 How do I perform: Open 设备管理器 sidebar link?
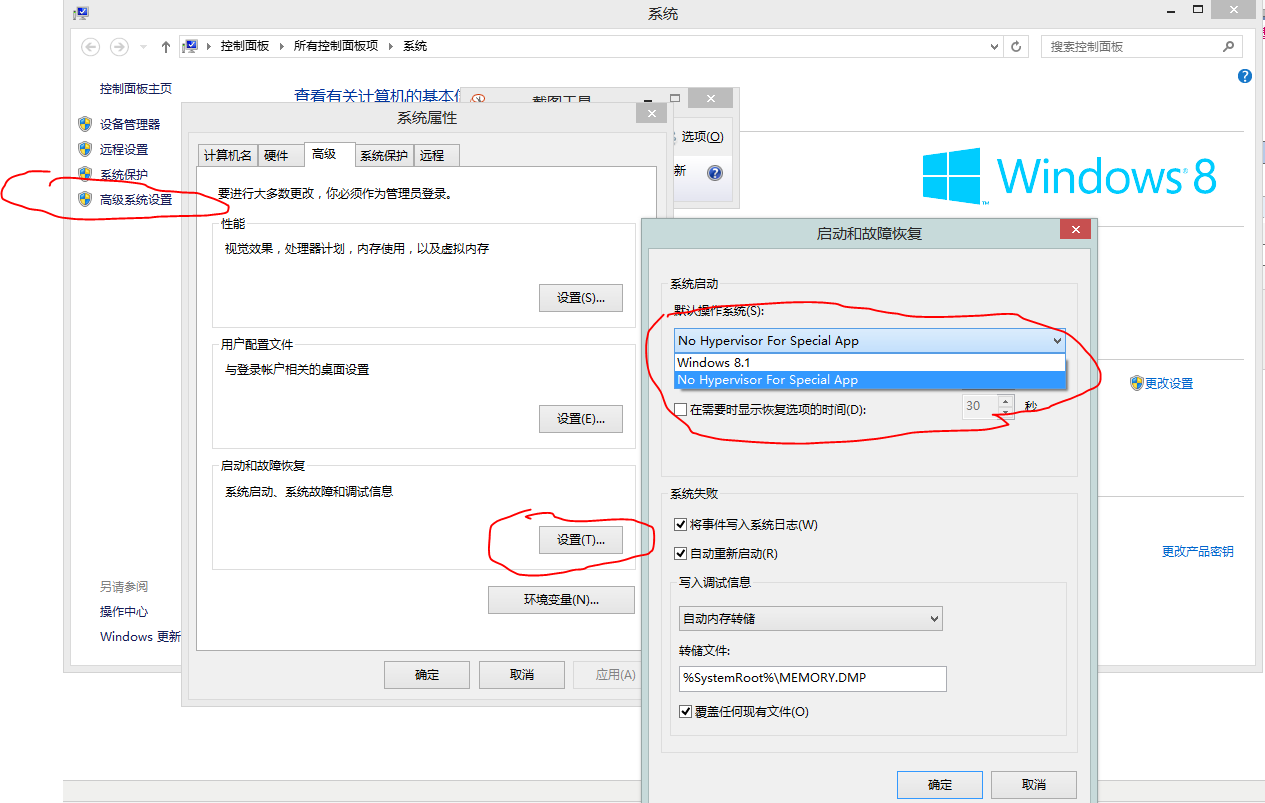coord(130,124)
